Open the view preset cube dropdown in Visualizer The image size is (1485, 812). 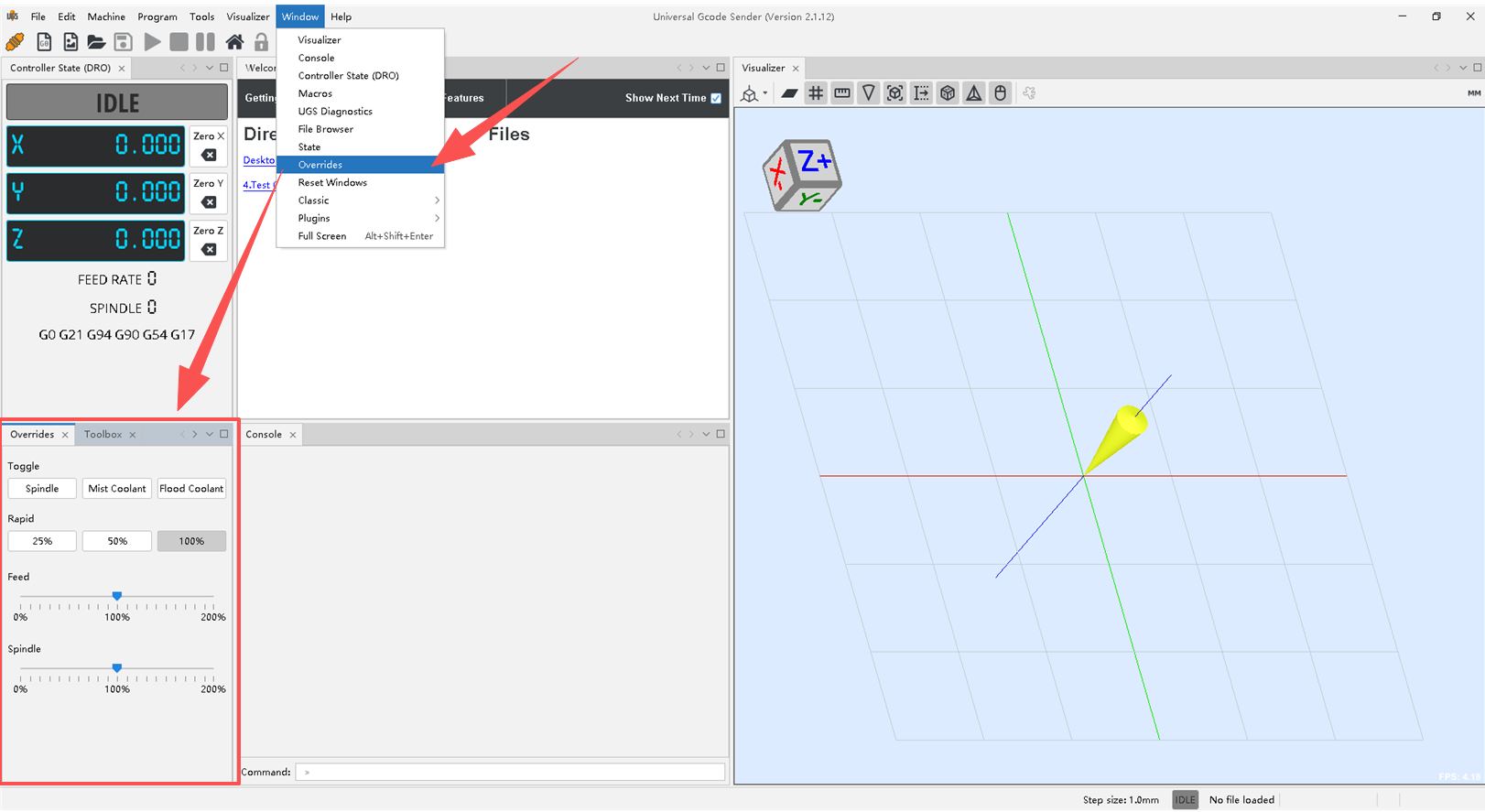754,93
